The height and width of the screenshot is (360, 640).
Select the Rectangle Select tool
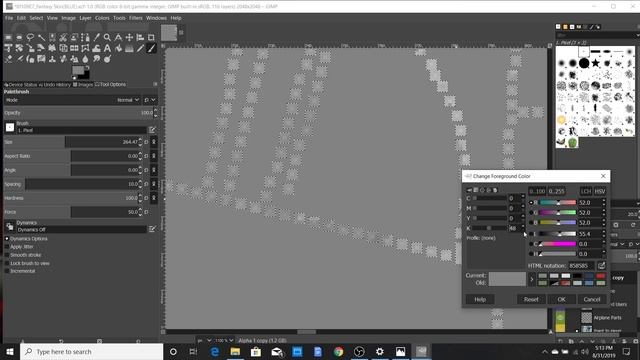(8, 38)
